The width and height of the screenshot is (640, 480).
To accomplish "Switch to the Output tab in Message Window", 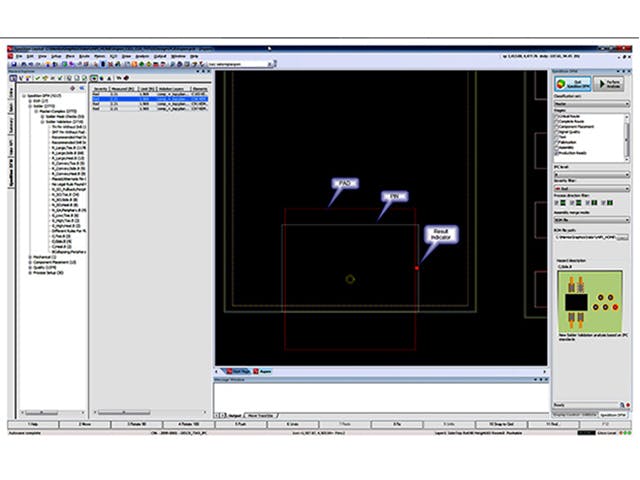I will tap(234, 416).
